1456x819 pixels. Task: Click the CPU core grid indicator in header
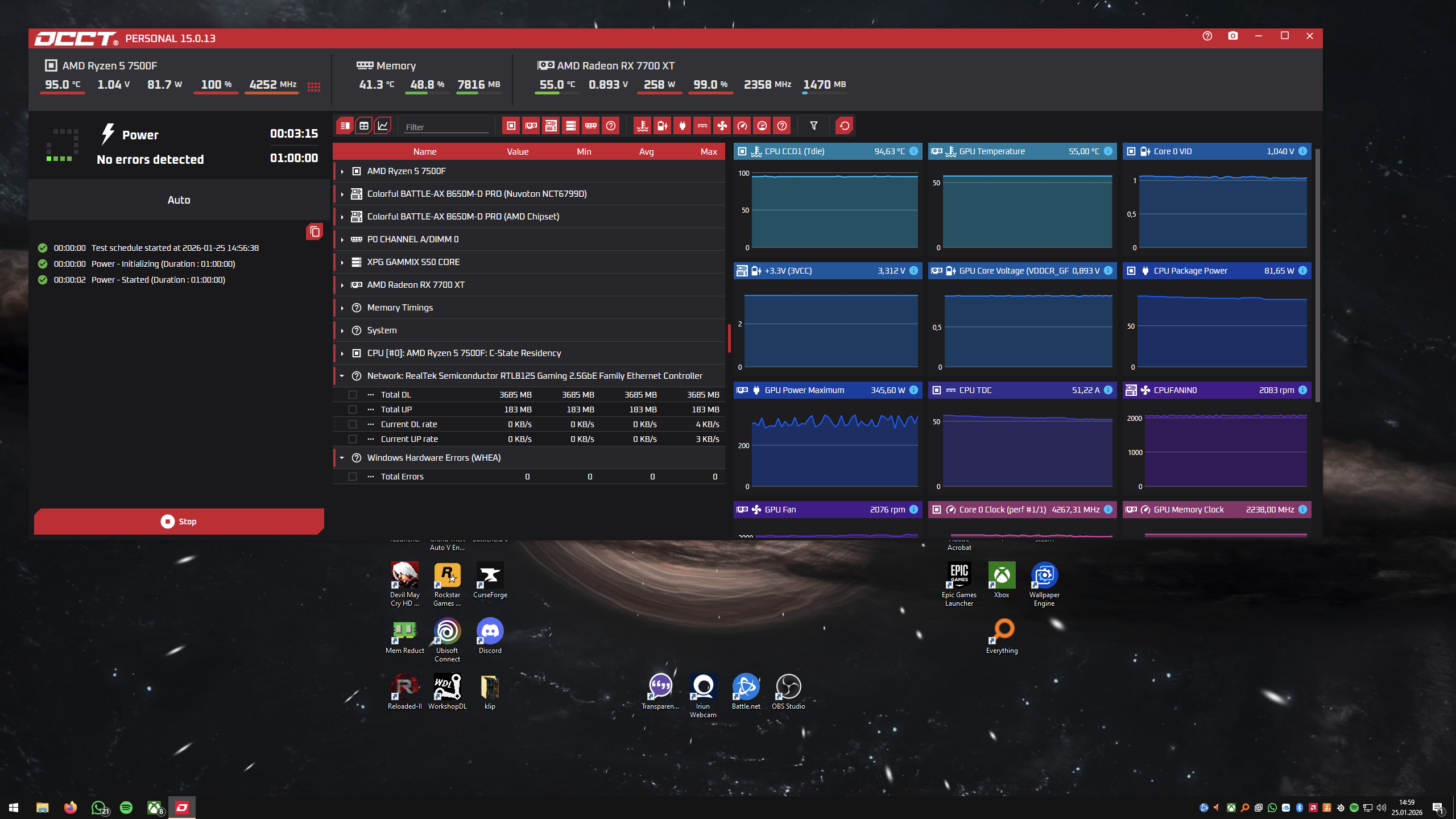314,86
